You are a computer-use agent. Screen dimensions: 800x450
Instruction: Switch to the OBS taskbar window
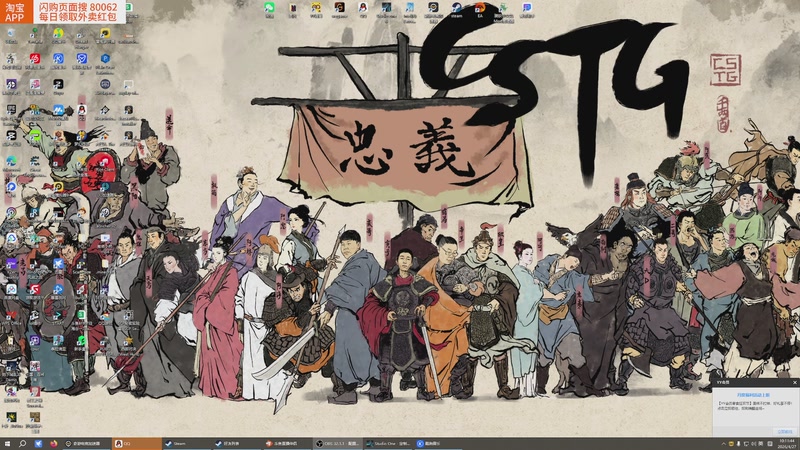coord(337,444)
